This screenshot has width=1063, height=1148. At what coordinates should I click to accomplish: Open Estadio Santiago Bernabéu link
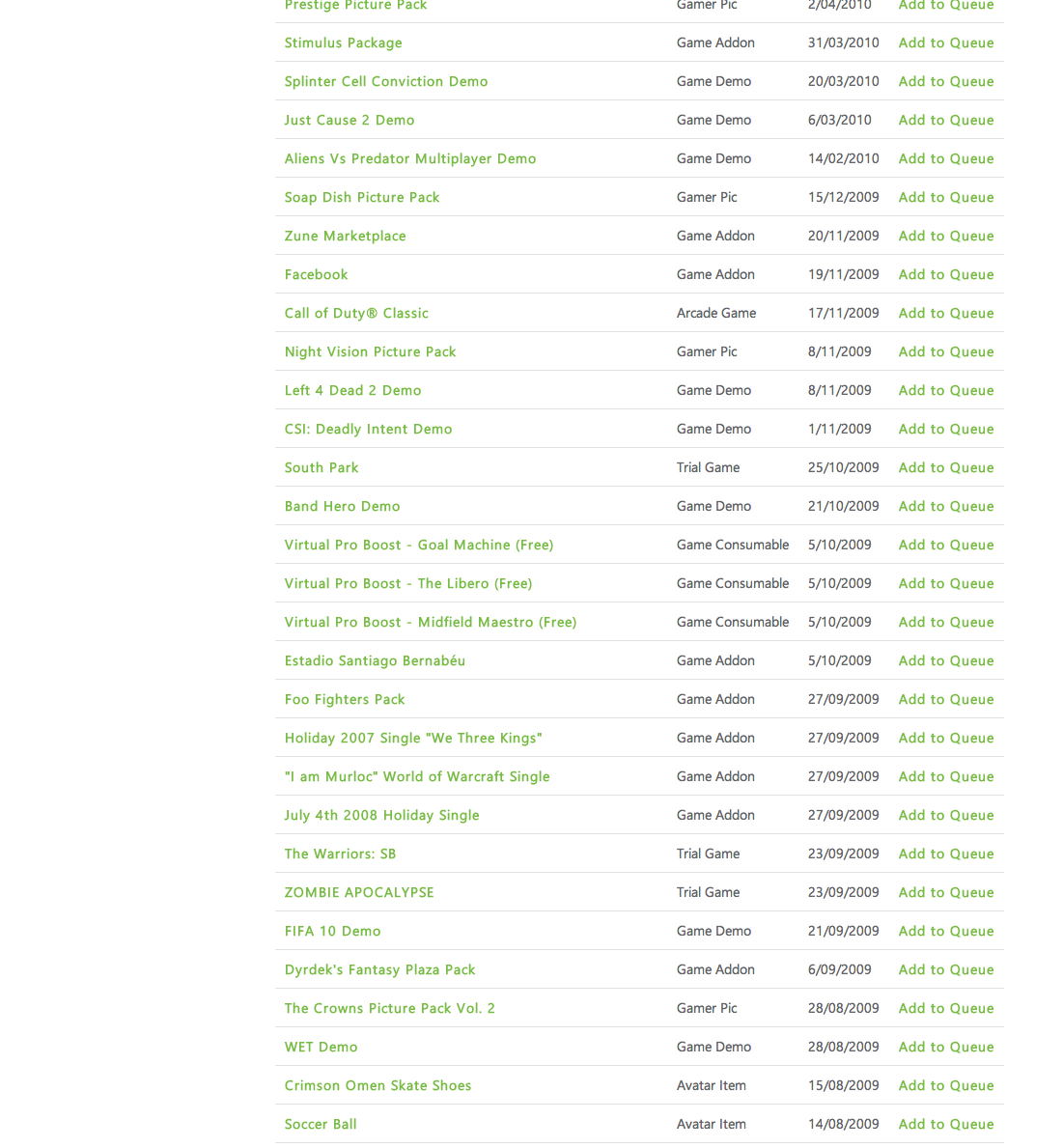click(375, 661)
